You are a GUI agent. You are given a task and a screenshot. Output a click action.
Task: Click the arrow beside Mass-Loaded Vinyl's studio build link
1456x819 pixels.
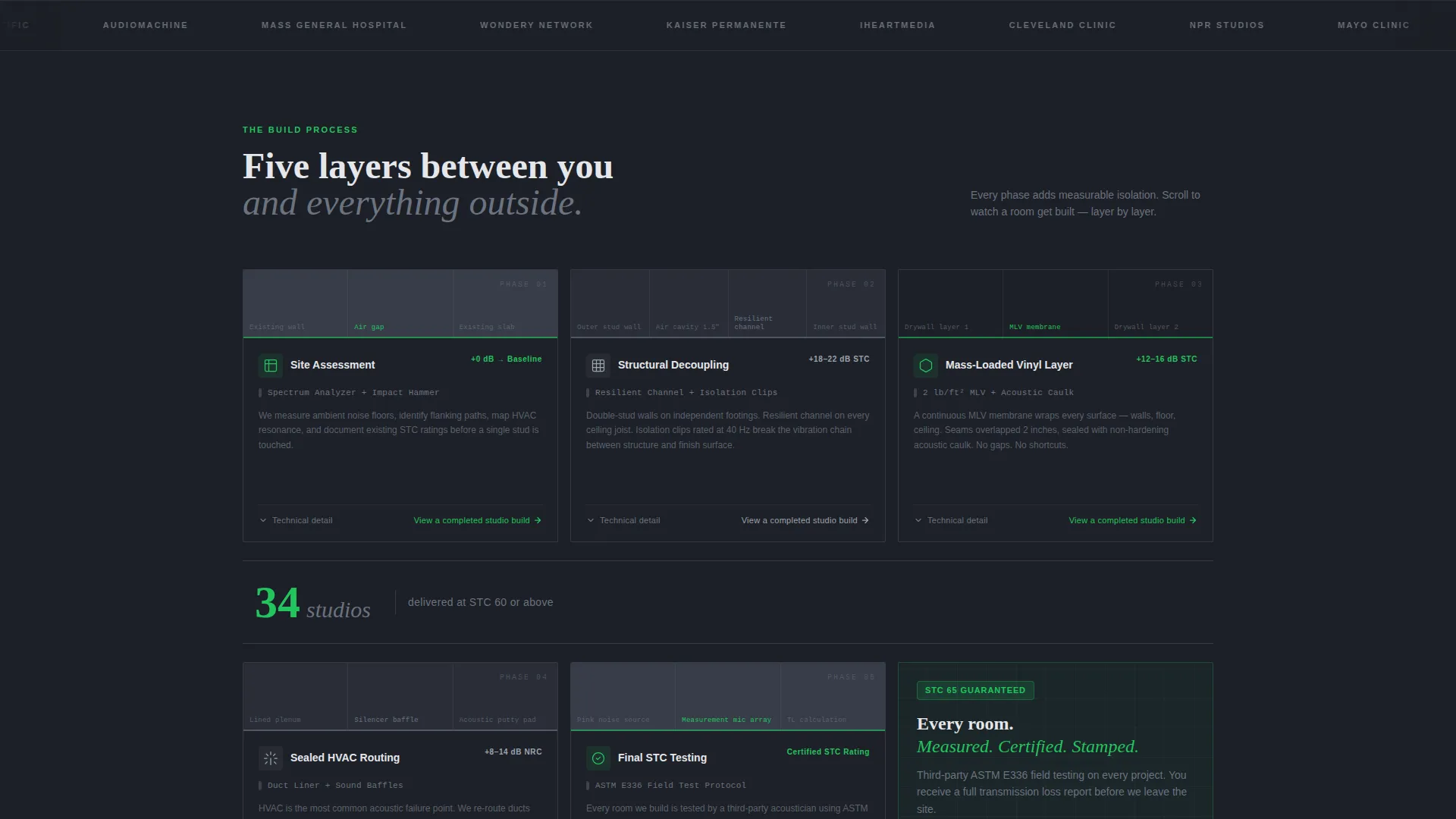coord(1193,520)
